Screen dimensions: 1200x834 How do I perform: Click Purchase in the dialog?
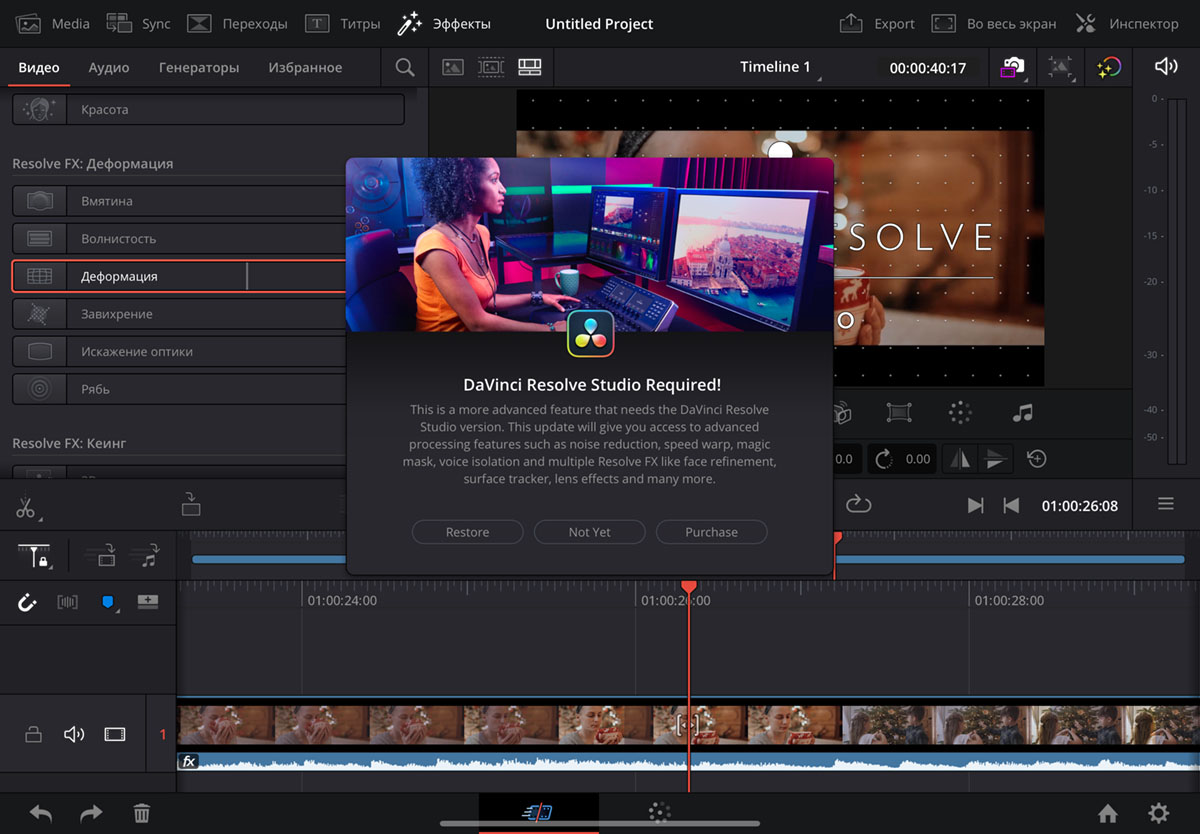tap(711, 532)
